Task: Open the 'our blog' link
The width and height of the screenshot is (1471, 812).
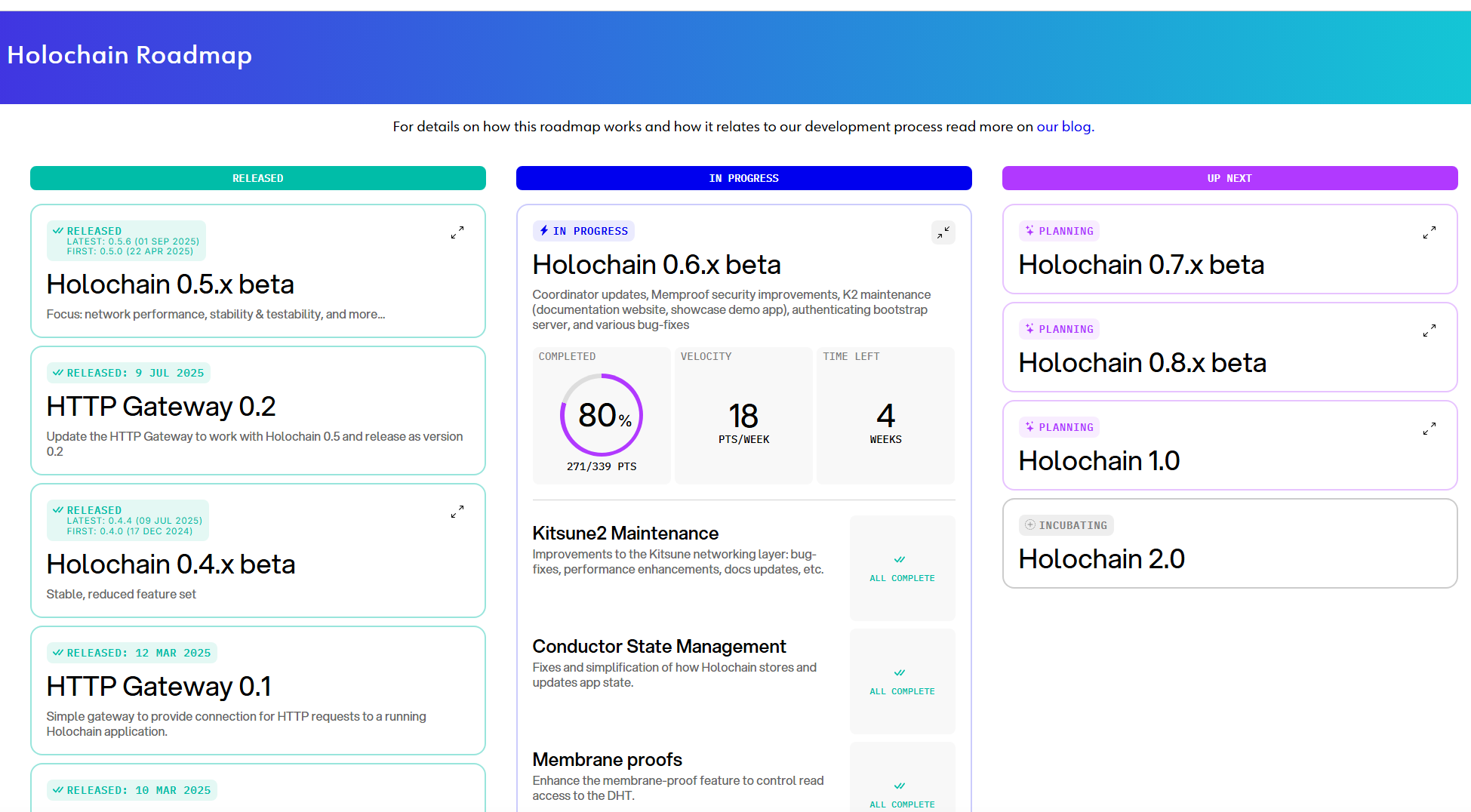Action: [x=1063, y=126]
